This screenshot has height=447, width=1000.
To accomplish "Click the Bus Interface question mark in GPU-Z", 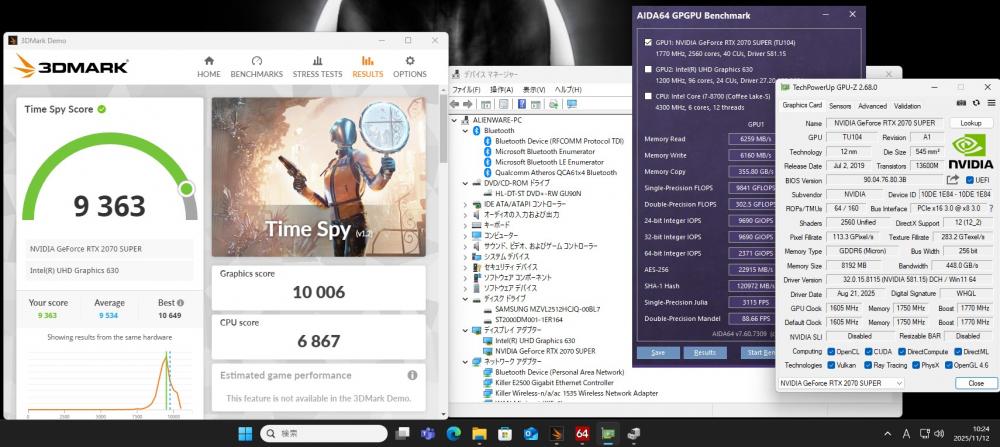I will [x=991, y=209].
